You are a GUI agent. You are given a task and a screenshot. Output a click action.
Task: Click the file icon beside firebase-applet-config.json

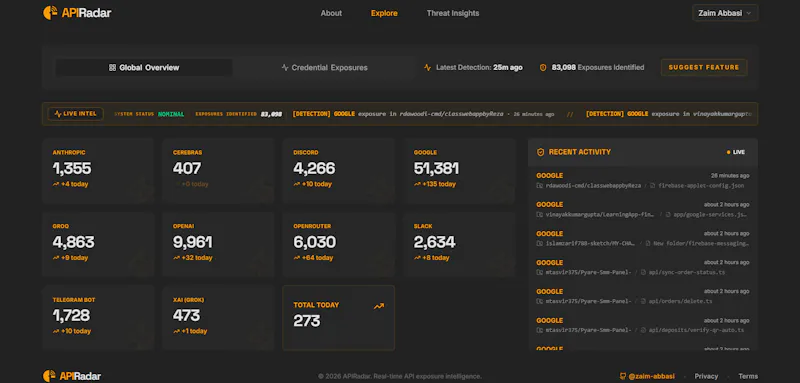tap(653, 186)
